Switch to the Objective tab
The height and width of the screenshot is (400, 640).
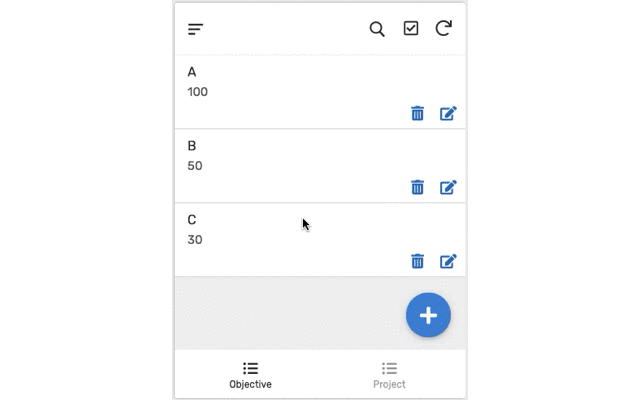coord(250,375)
